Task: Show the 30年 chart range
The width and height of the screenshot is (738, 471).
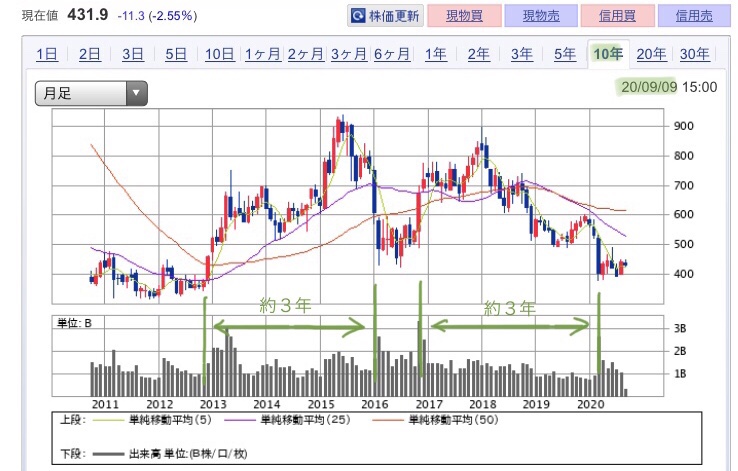Action: (x=695, y=54)
